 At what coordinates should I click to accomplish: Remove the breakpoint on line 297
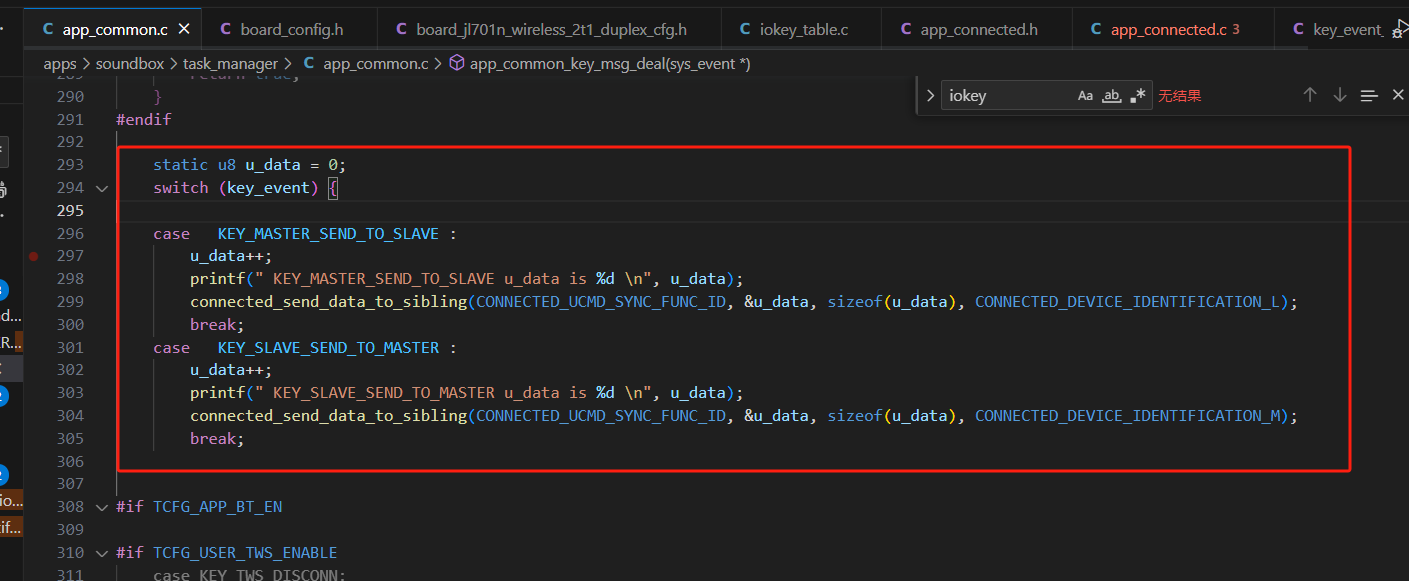(x=34, y=256)
